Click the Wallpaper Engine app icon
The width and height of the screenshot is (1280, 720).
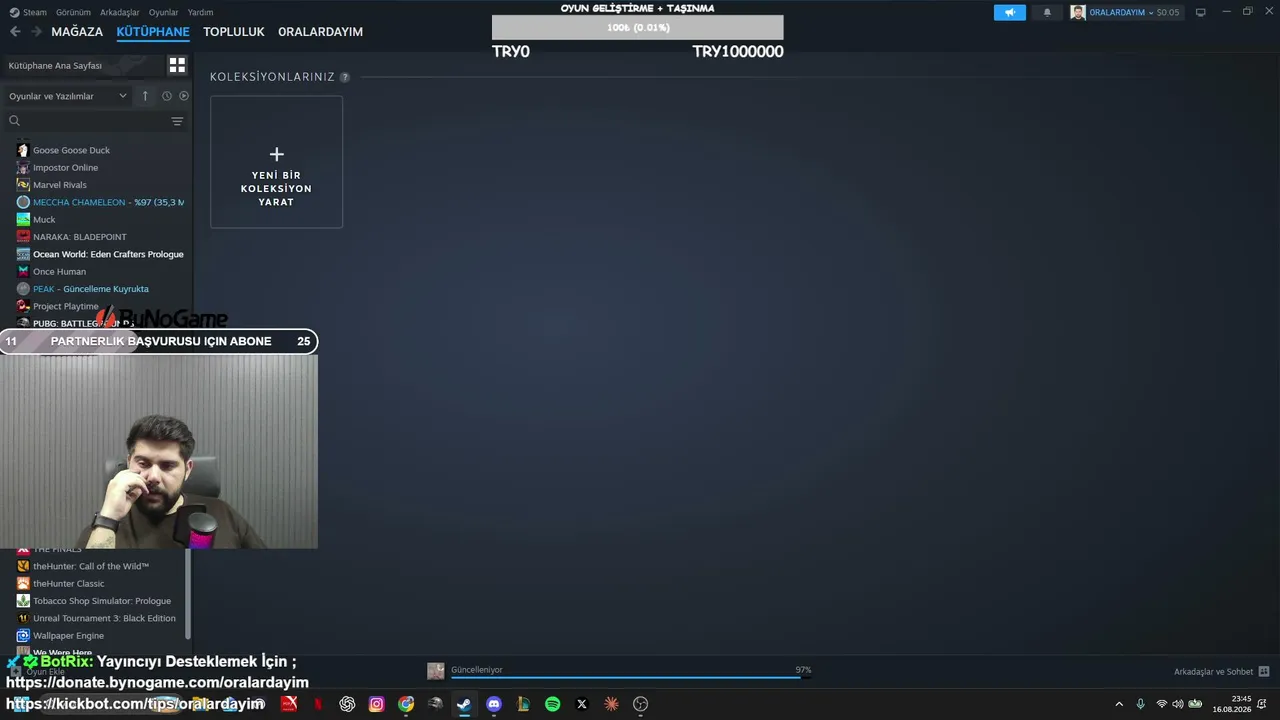click(23, 636)
